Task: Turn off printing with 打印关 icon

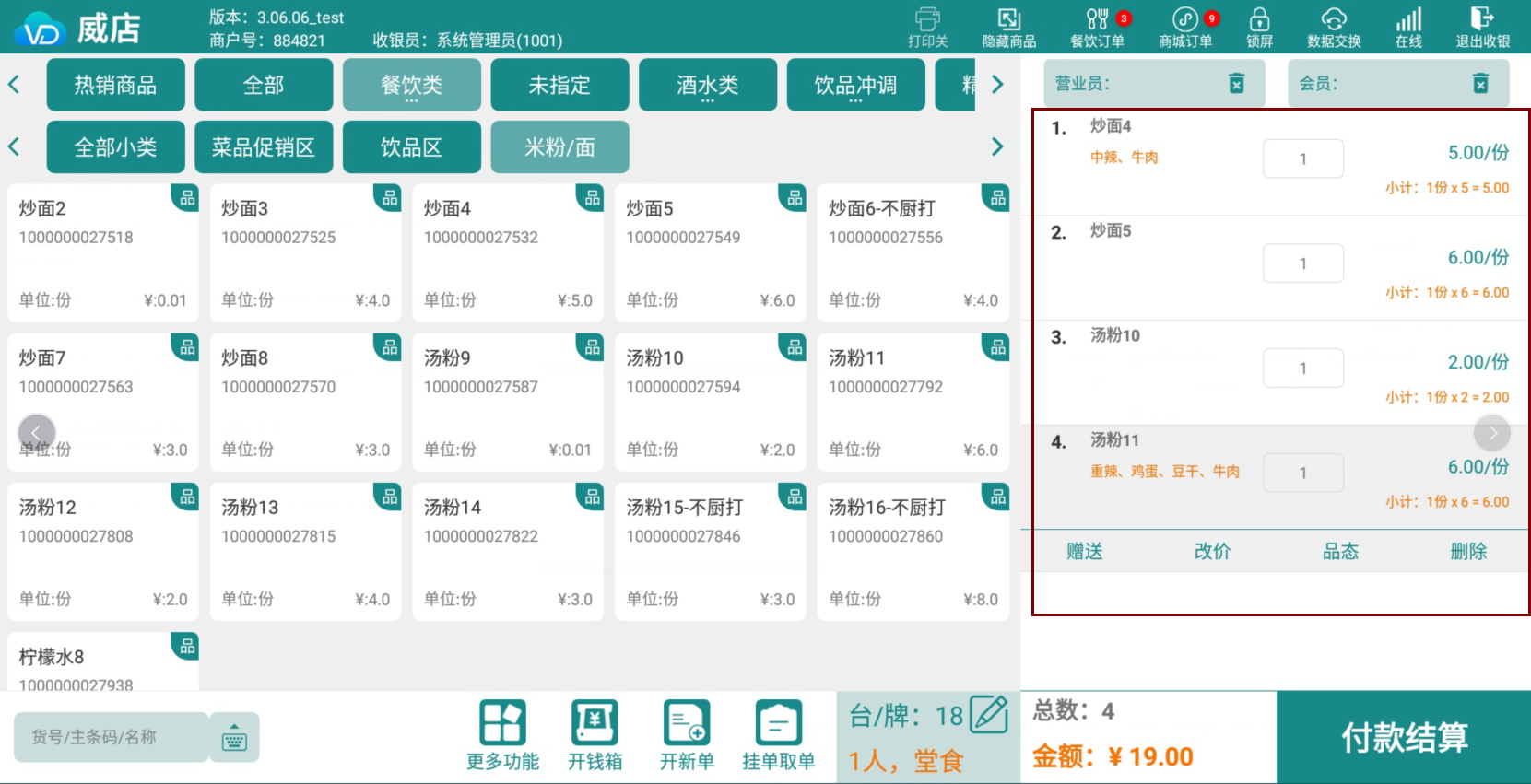Action: coord(927,28)
